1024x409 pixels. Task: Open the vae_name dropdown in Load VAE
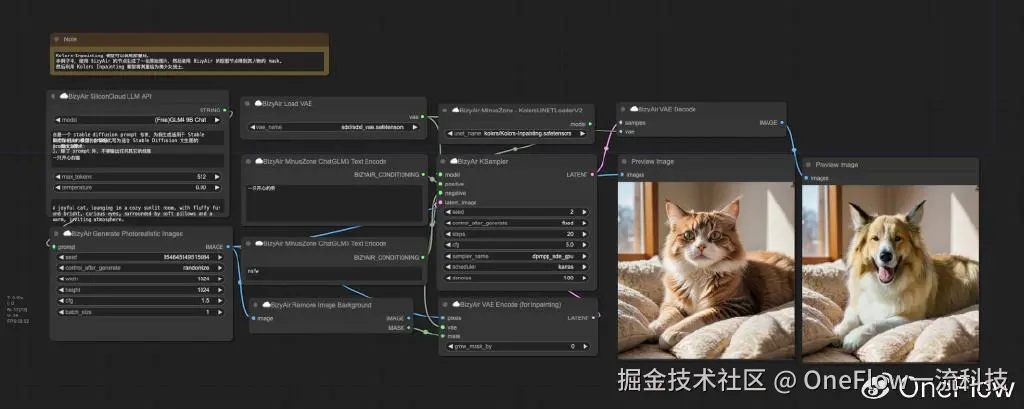[334, 127]
